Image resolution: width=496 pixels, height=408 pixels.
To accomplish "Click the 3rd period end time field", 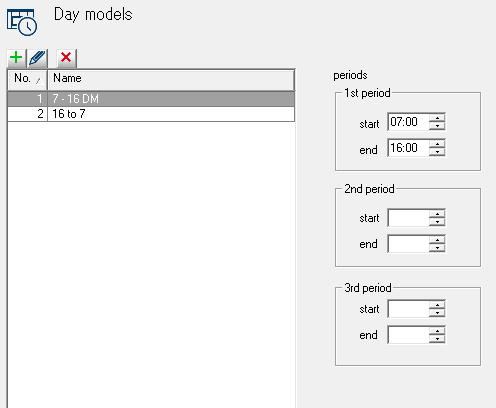I will click(x=408, y=335).
